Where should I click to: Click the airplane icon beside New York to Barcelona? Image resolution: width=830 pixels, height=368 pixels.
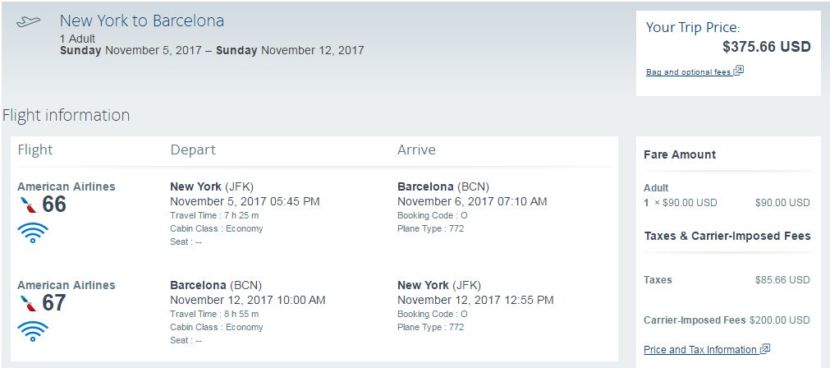tap(29, 22)
